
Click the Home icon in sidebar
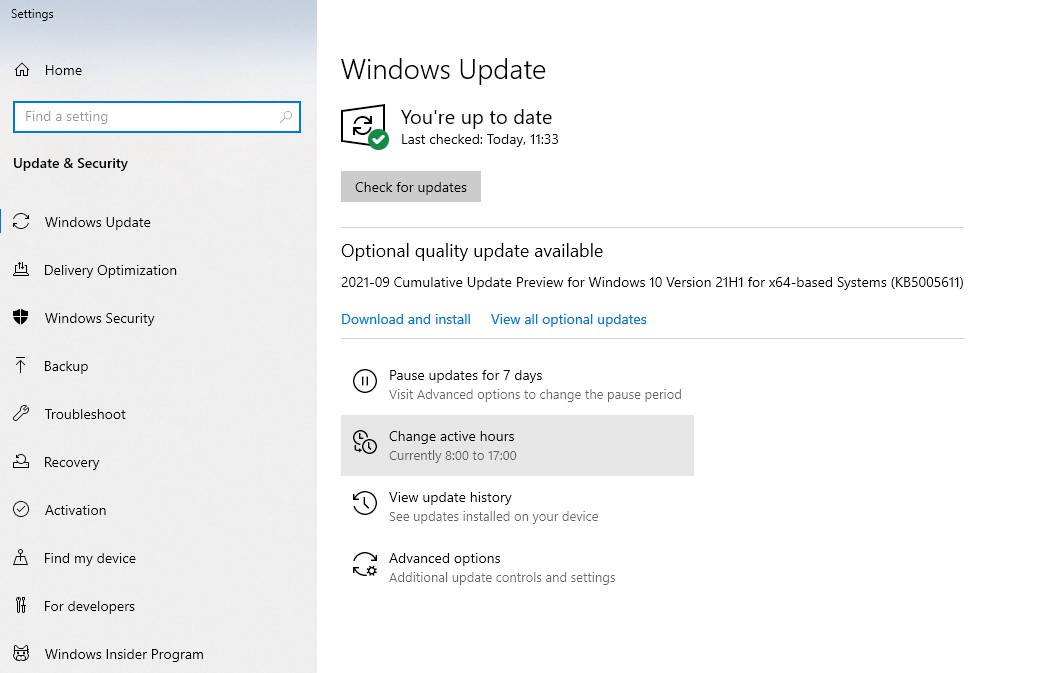pos(21,70)
